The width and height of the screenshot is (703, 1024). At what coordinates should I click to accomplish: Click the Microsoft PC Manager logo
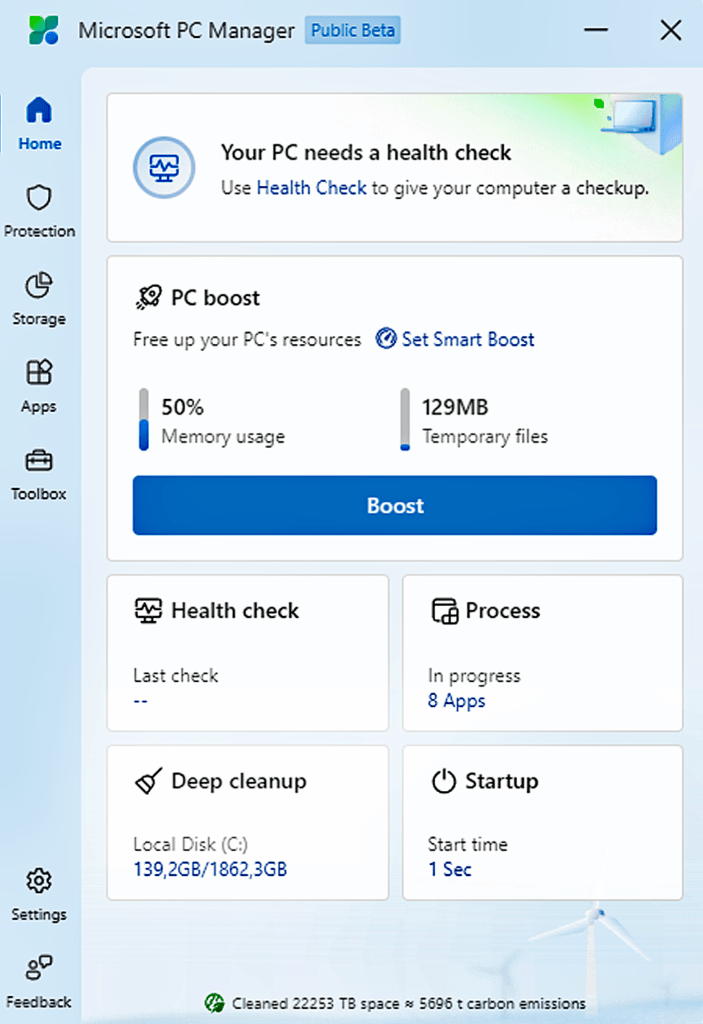point(44,30)
